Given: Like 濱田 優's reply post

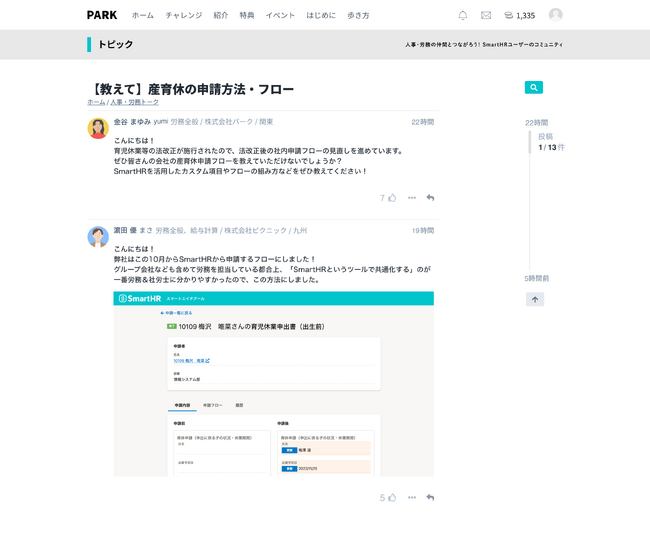Looking at the screenshot, I should tap(392, 497).
